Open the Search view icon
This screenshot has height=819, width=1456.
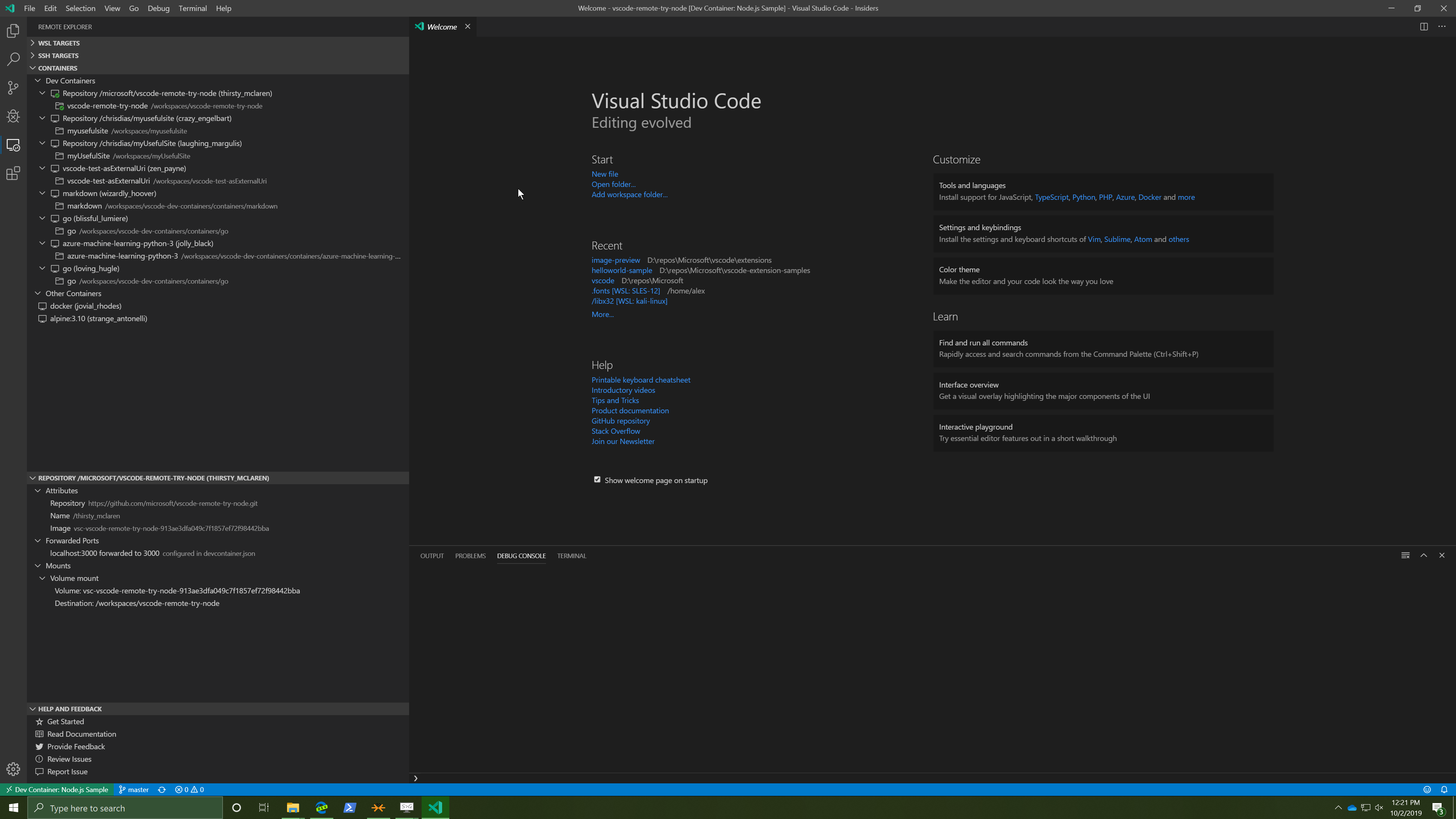click(x=13, y=60)
